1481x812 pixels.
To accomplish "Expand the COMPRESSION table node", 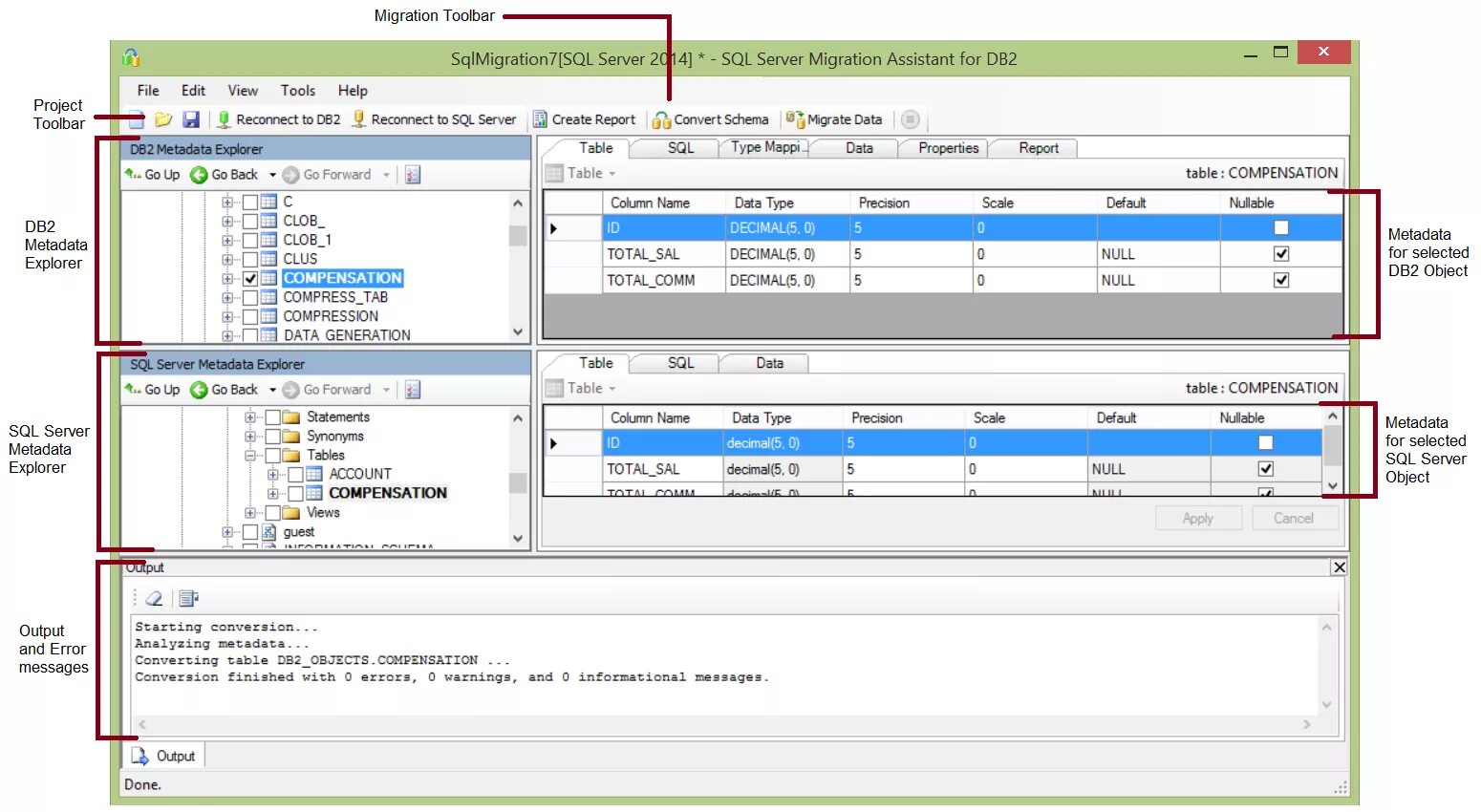I will point(227,316).
